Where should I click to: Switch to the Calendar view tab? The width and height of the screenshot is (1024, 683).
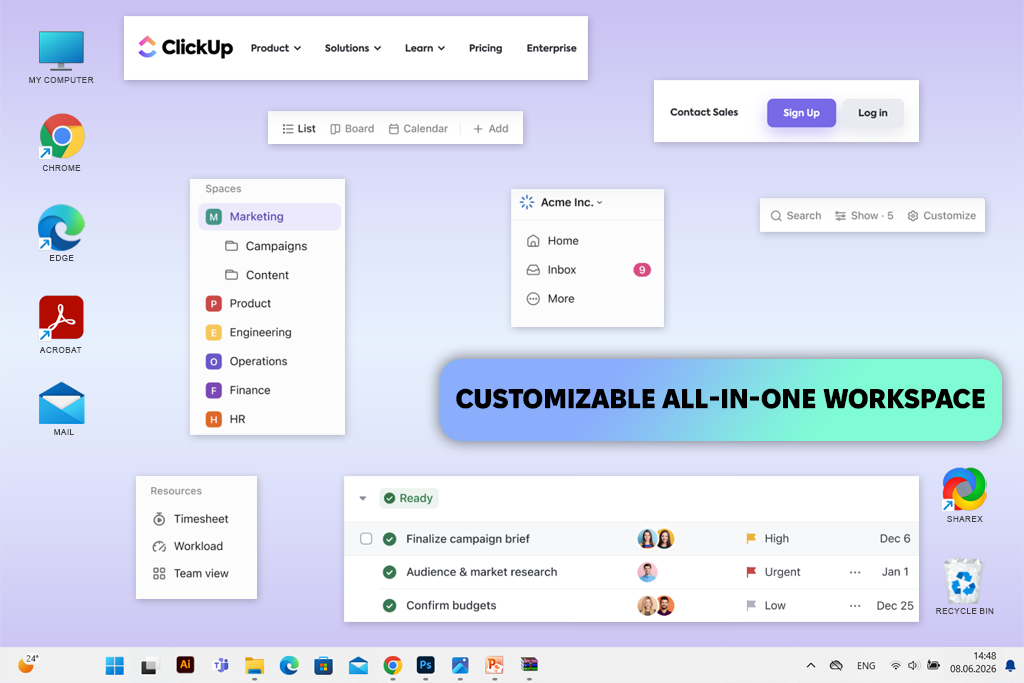tap(419, 129)
